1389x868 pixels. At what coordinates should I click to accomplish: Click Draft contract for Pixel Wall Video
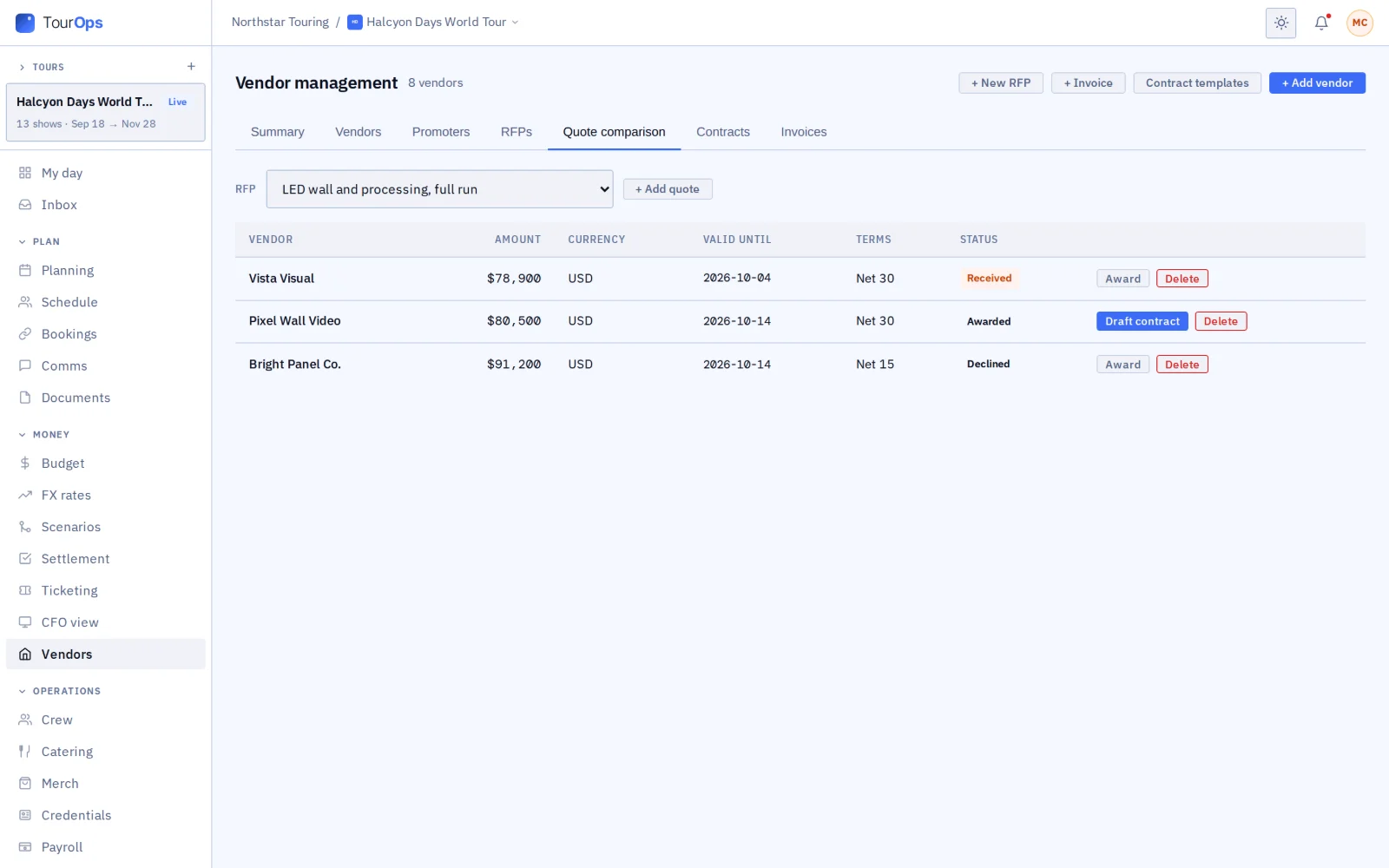click(1142, 321)
